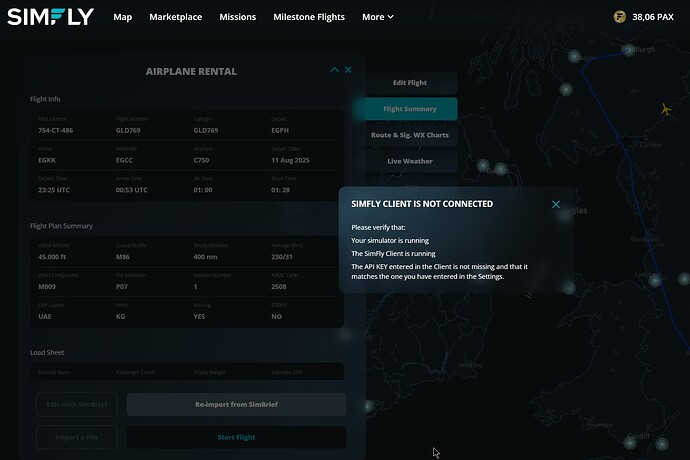Click arrival airport EGKK

click(x=47, y=160)
